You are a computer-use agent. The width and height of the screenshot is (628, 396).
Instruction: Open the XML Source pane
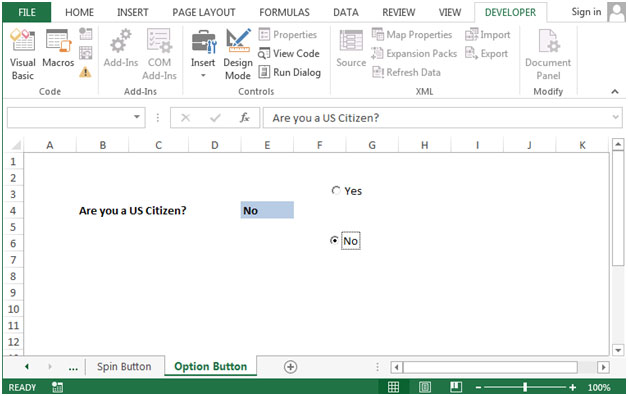pyautogui.click(x=351, y=48)
